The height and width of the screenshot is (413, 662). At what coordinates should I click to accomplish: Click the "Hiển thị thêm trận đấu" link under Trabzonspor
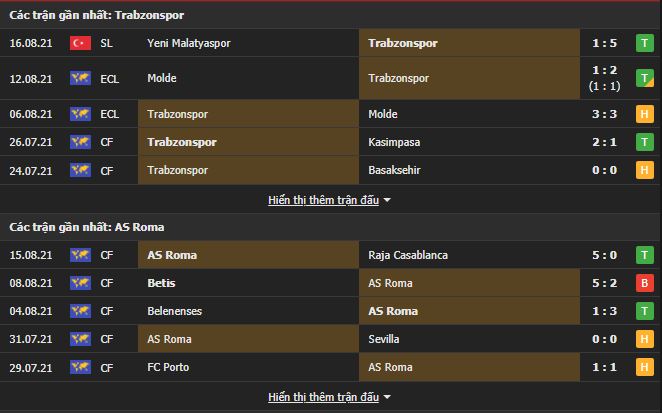point(323,200)
